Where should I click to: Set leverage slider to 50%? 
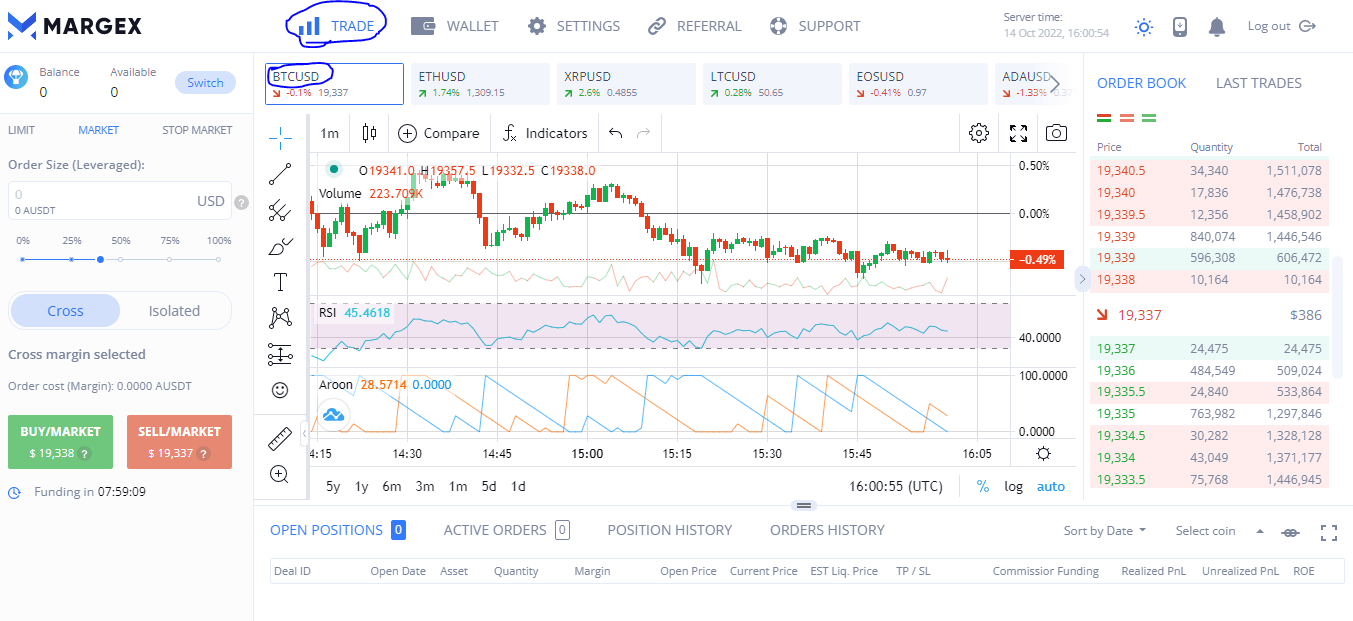120,260
